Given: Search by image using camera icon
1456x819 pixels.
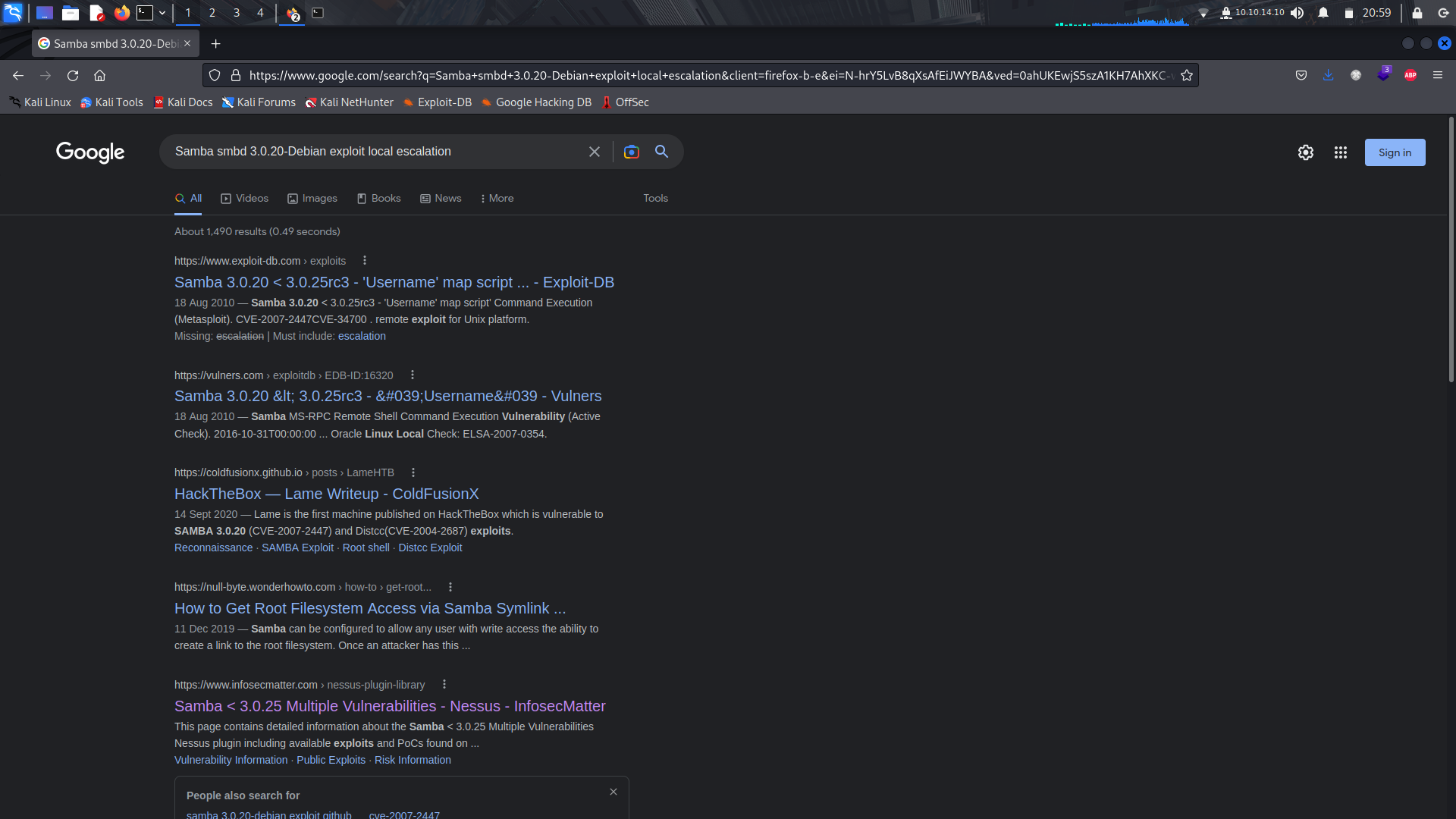Looking at the screenshot, I should click(x=631, y=152).
